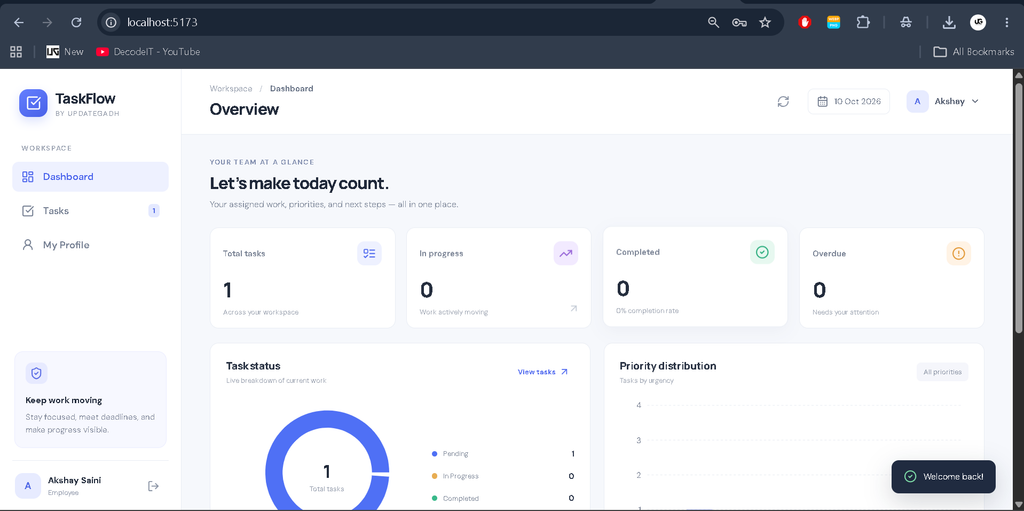
Task: Open the All Bookmarks folder
Action: 973,52
